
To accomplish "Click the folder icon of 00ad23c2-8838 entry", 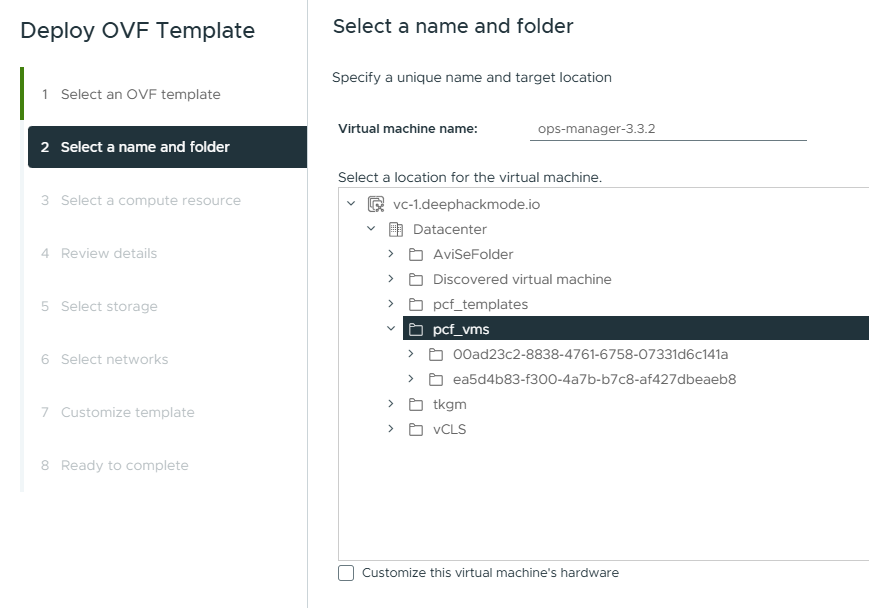I will point(436,355).
